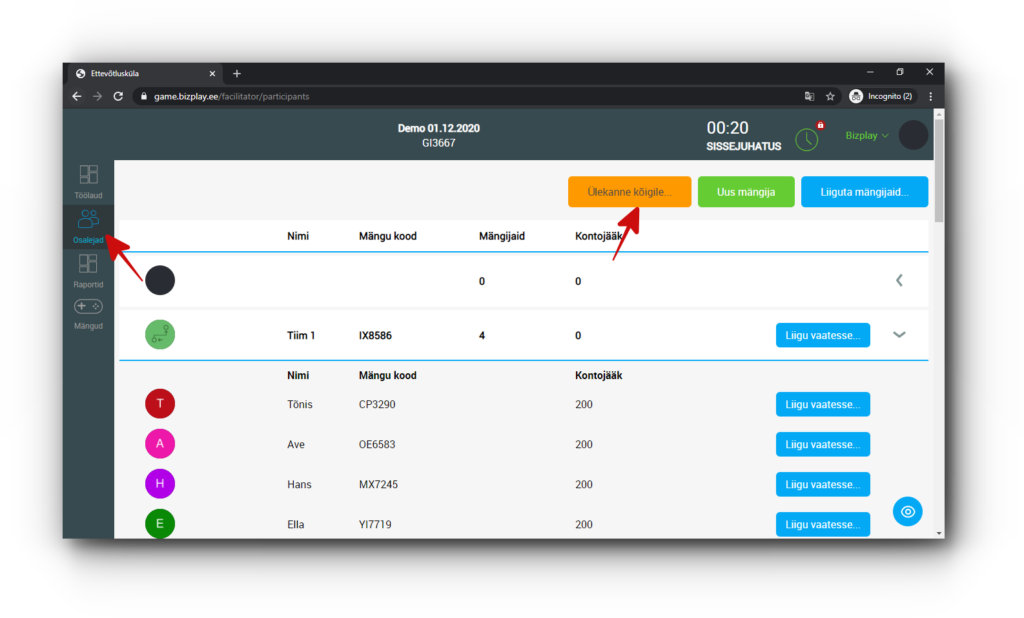Click Liigu vaatesse button for Tõnis
The width and height of the screenshot is (1024, 618).
click(822, 404)
